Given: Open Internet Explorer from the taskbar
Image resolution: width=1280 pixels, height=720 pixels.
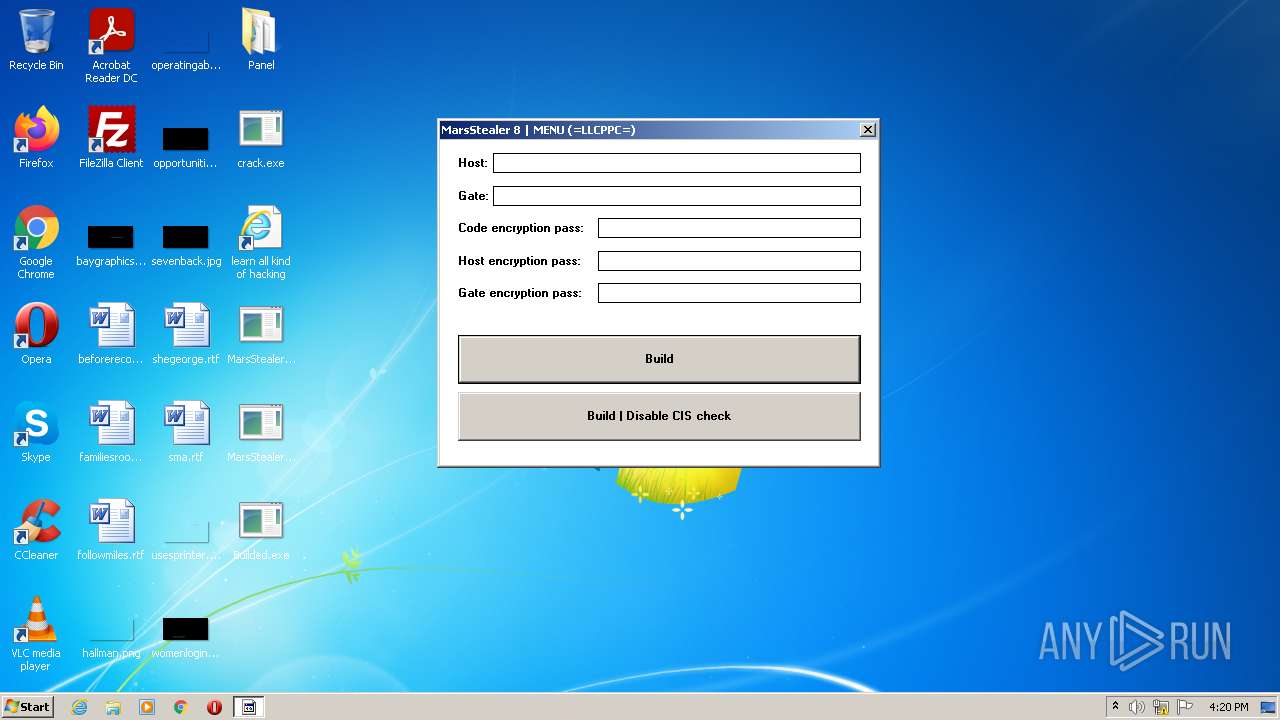Looking at the screenshot, I should [x=80, y=707].
